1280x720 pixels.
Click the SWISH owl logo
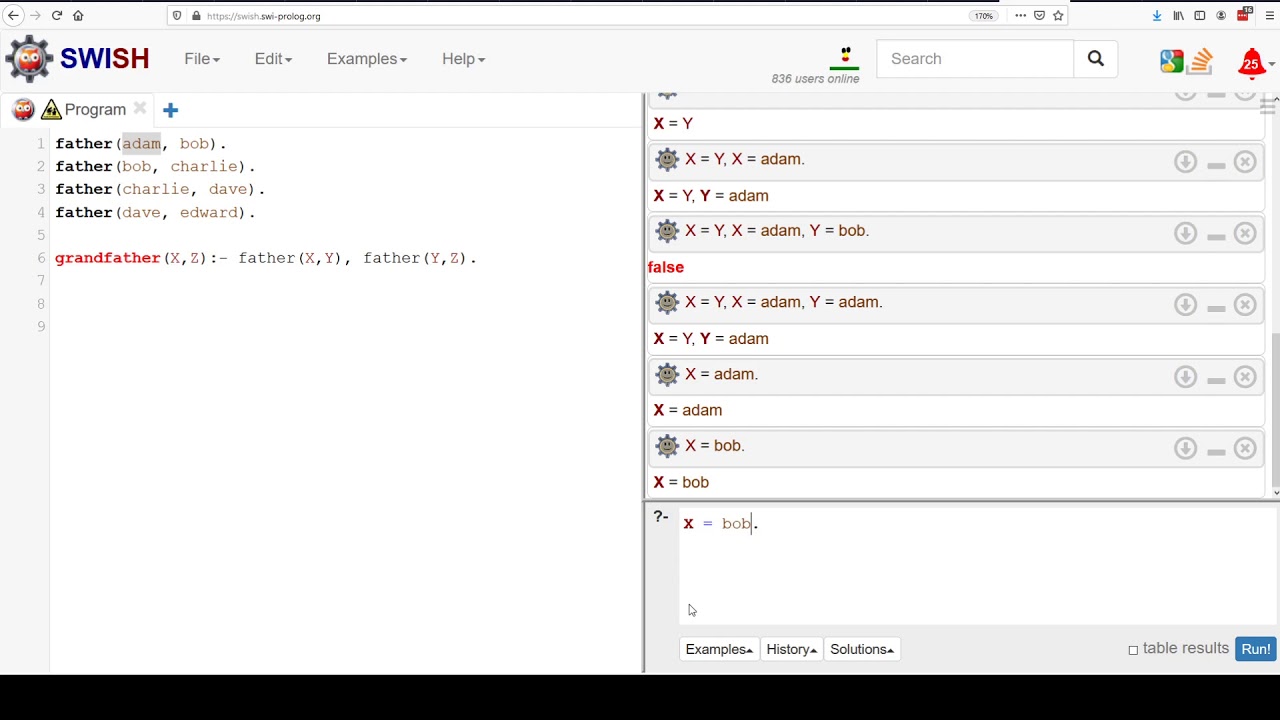click(29, 59)
